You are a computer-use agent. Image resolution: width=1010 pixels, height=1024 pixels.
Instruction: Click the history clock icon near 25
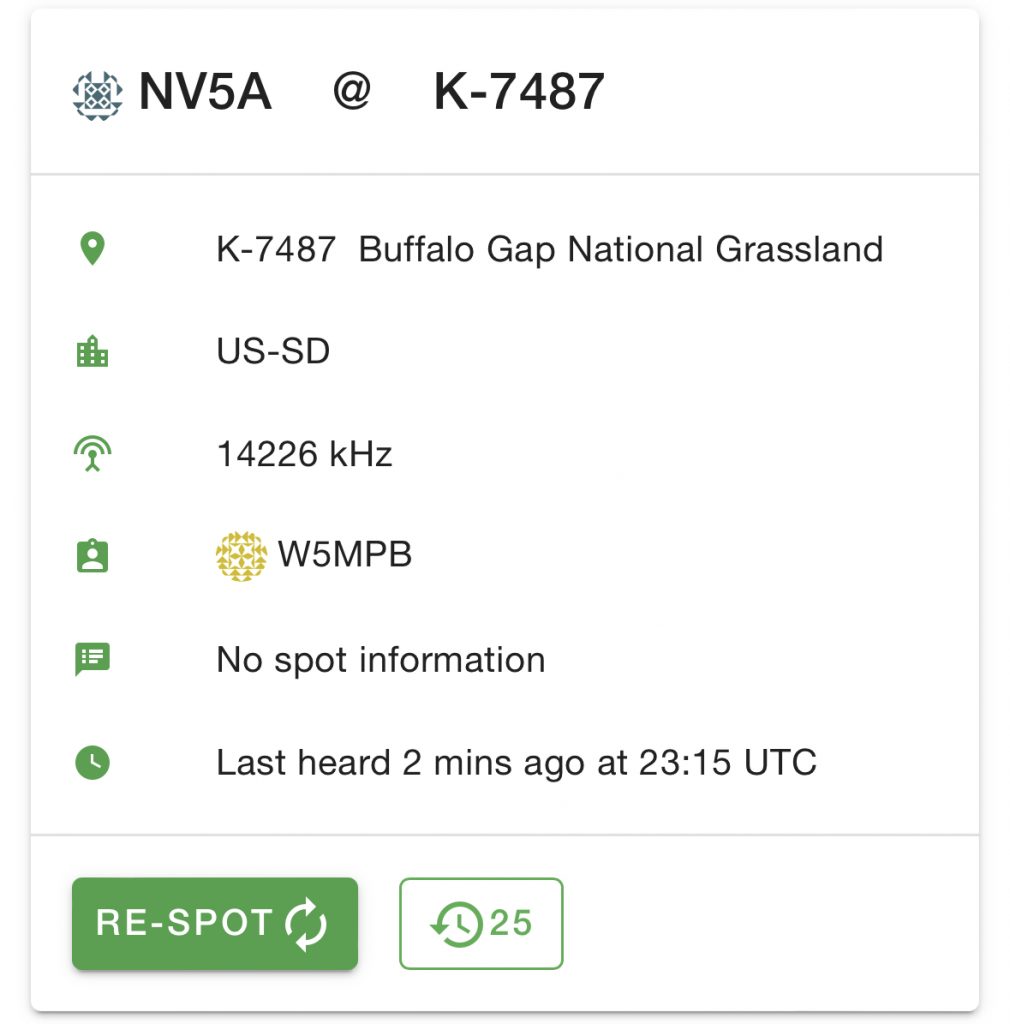456,924
